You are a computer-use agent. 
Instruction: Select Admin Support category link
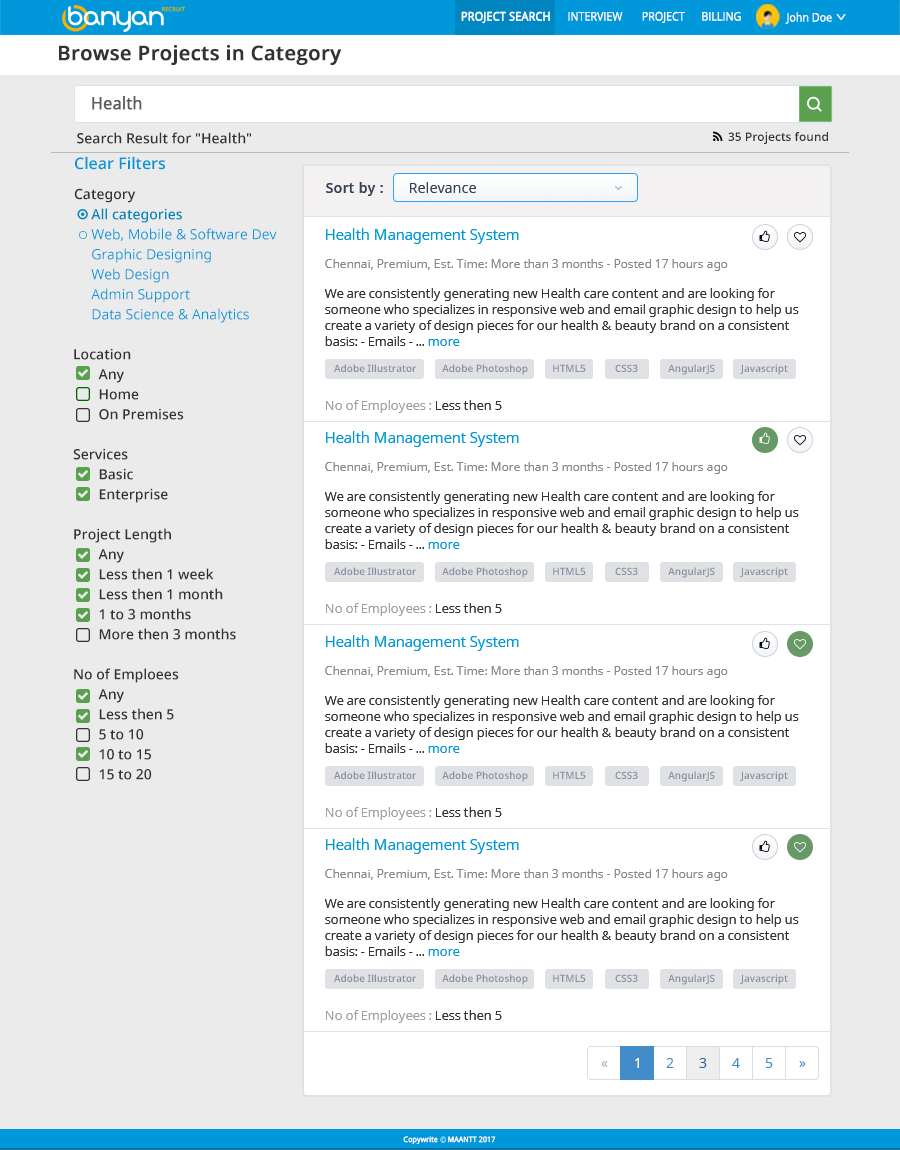click(140, 294)
